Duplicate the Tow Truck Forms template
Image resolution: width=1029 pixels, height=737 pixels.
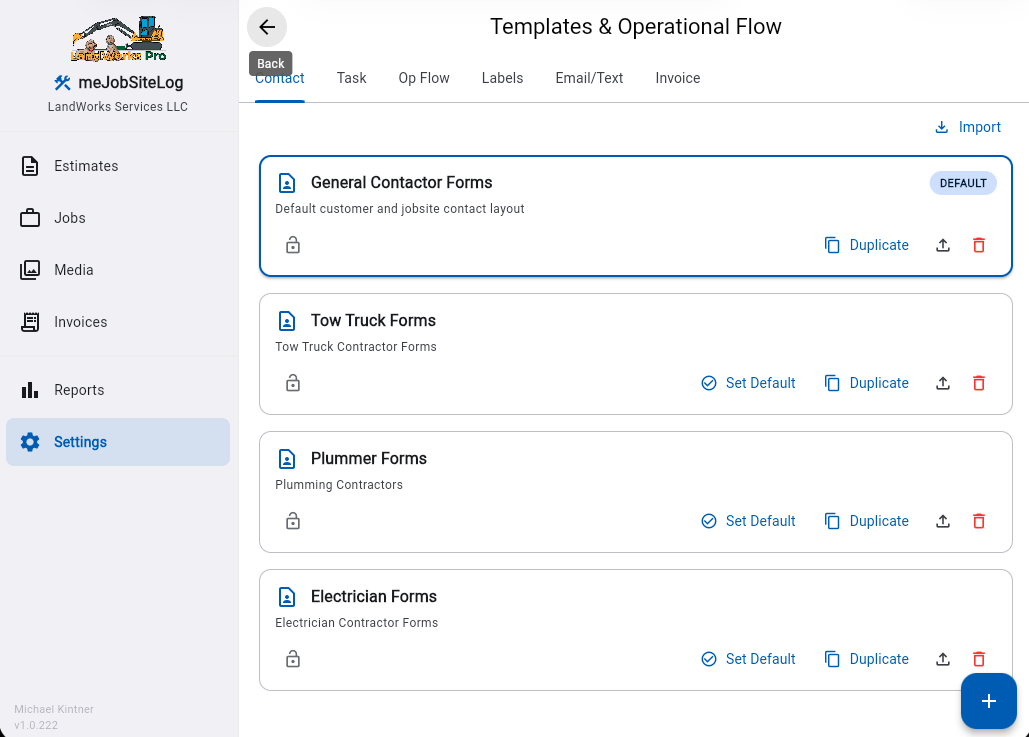click(x=867, y=383)
